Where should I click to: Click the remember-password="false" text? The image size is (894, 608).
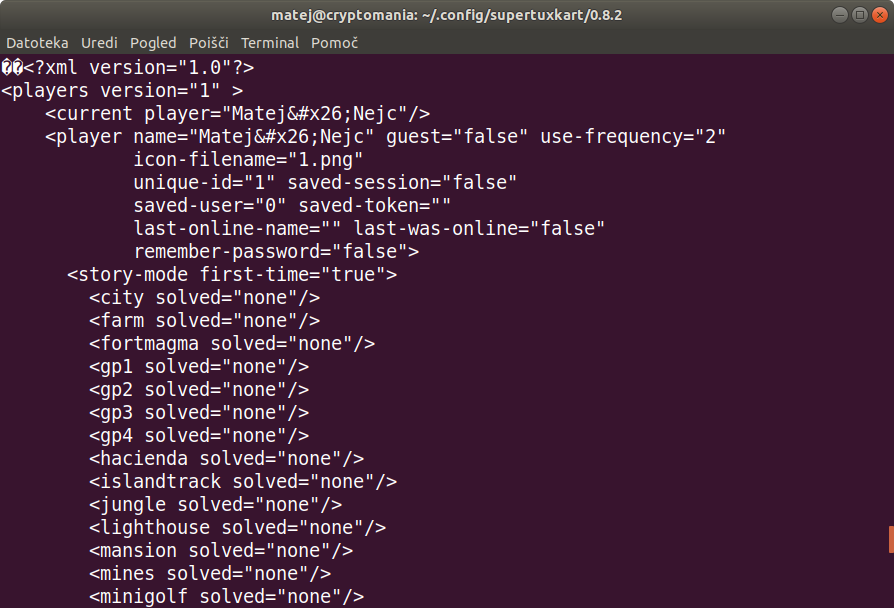(276, 252)
